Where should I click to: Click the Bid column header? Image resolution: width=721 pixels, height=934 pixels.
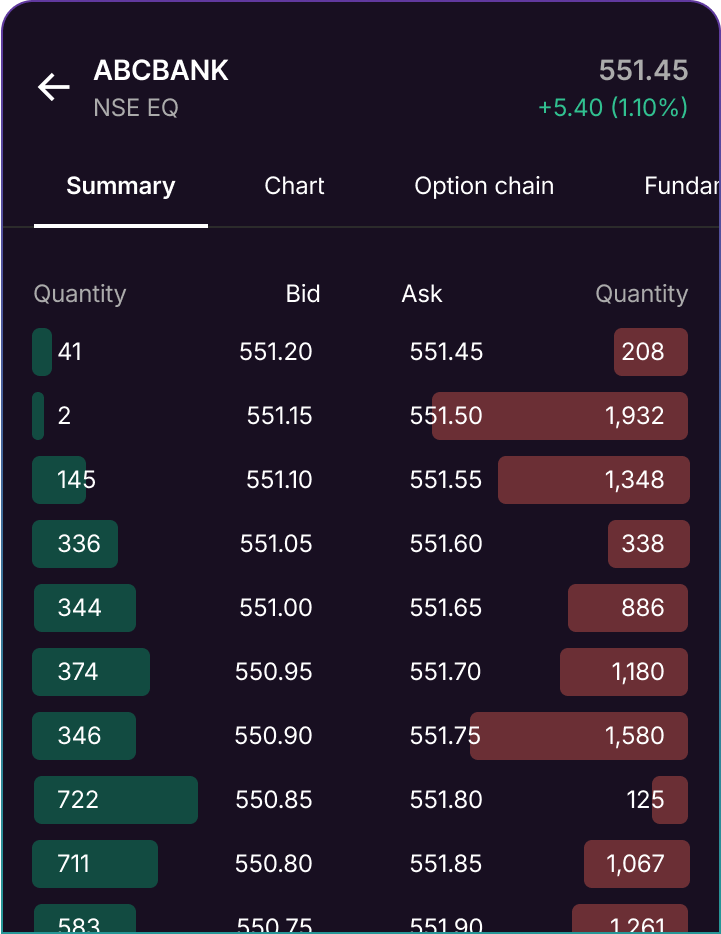[303, 294]
